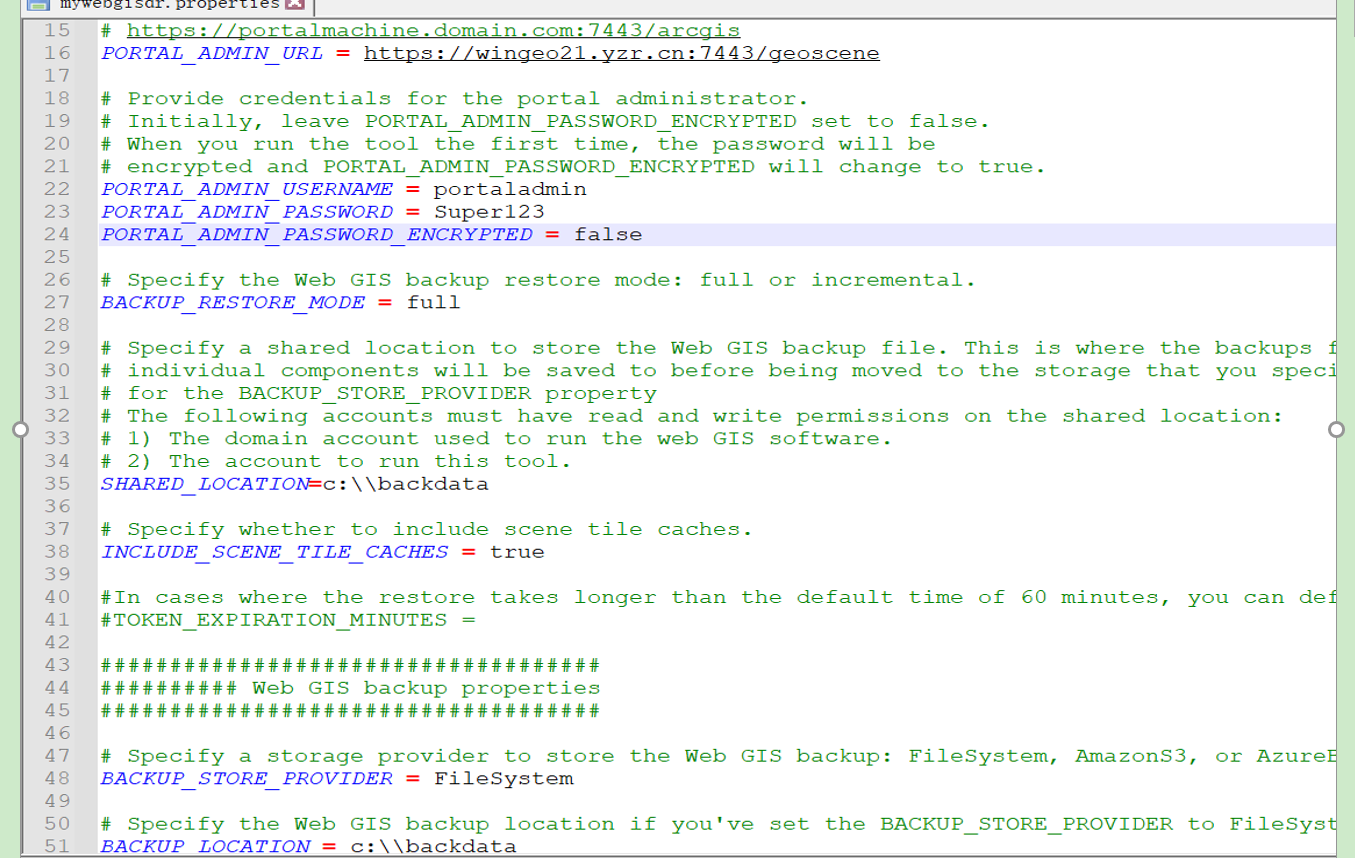Click line number 24 in the margin
Image resolution: width=1355 pixels, height=858 pixels.
coord(57,235)
